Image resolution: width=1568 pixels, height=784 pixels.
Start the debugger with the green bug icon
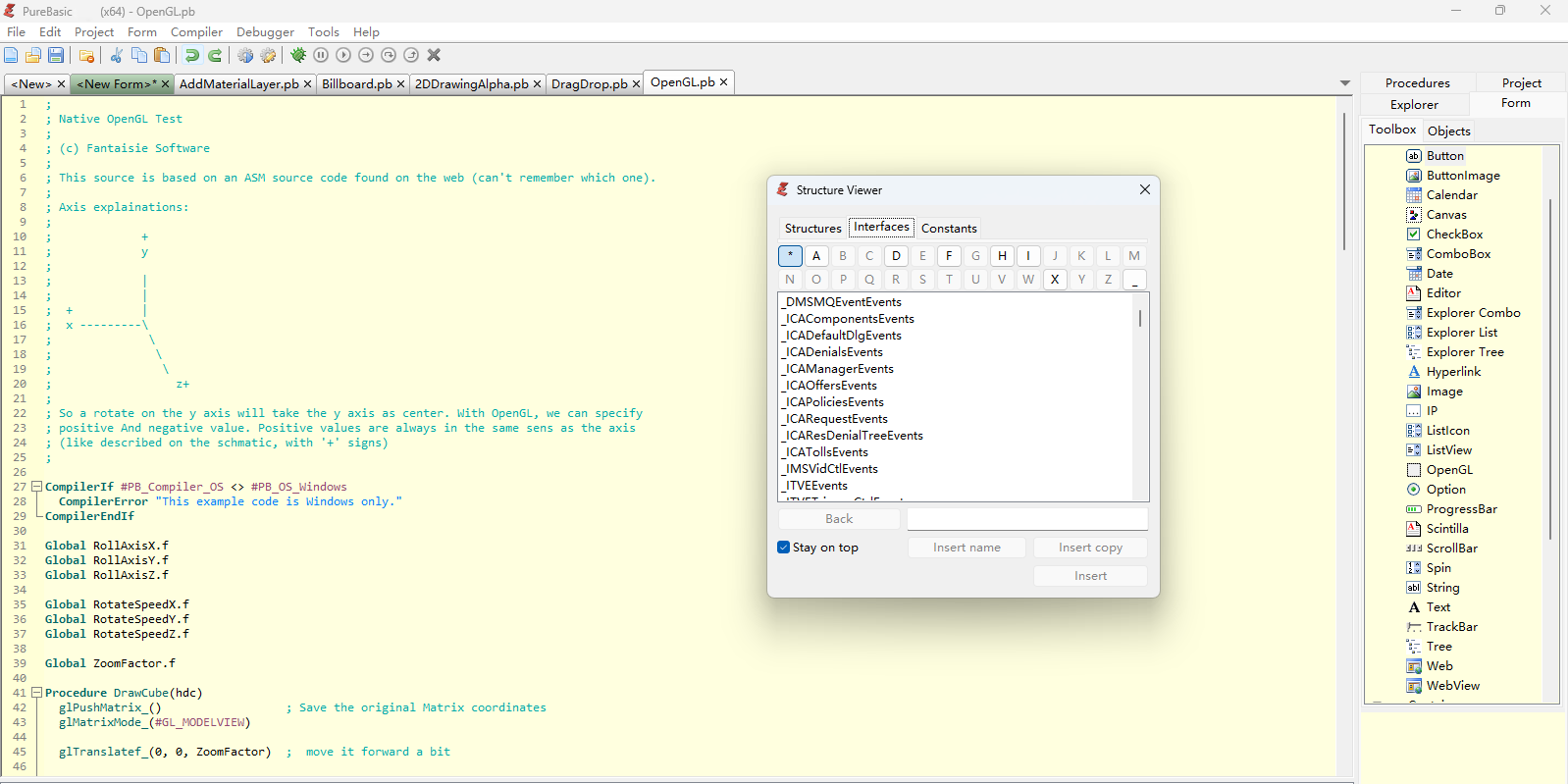[298, 56]
